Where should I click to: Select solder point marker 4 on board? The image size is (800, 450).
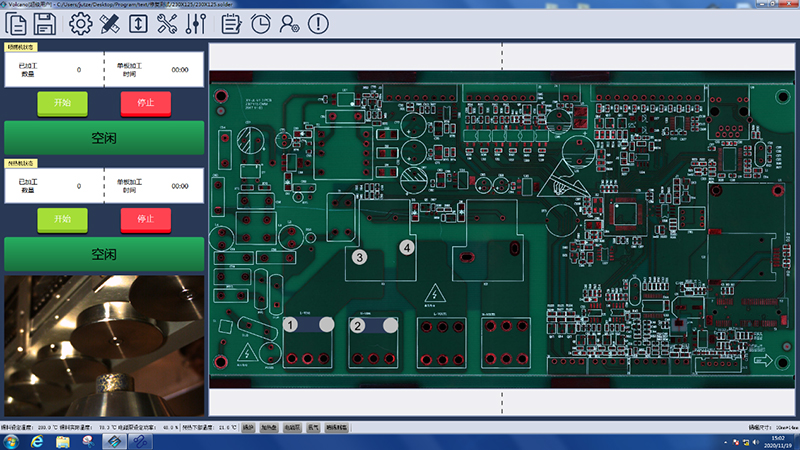[407, 246]
